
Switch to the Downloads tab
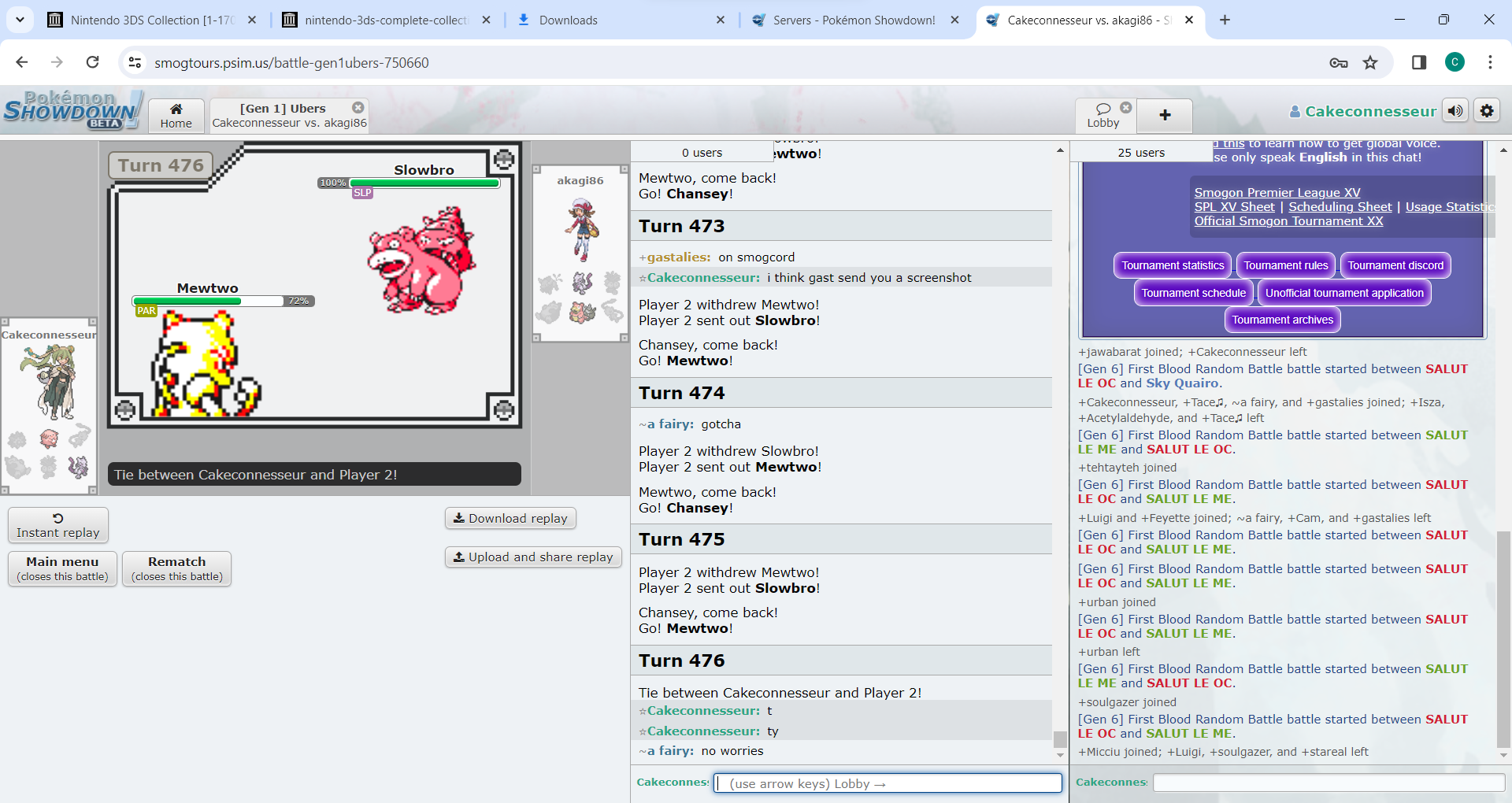(x=621, y=20)
